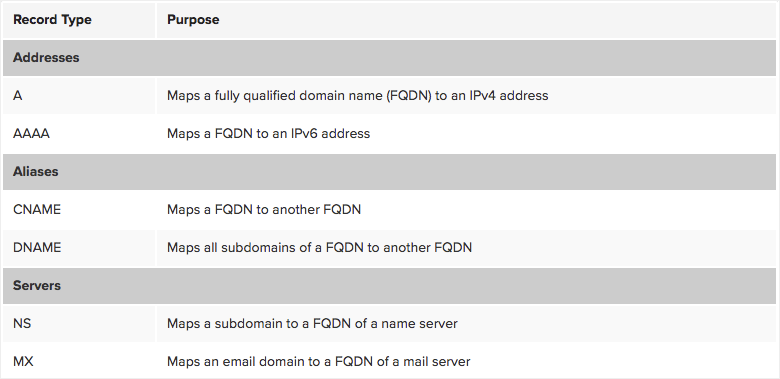Click the mail server purpose description
The width and height of the screenshot is (780, 379).
coord(318,362)
